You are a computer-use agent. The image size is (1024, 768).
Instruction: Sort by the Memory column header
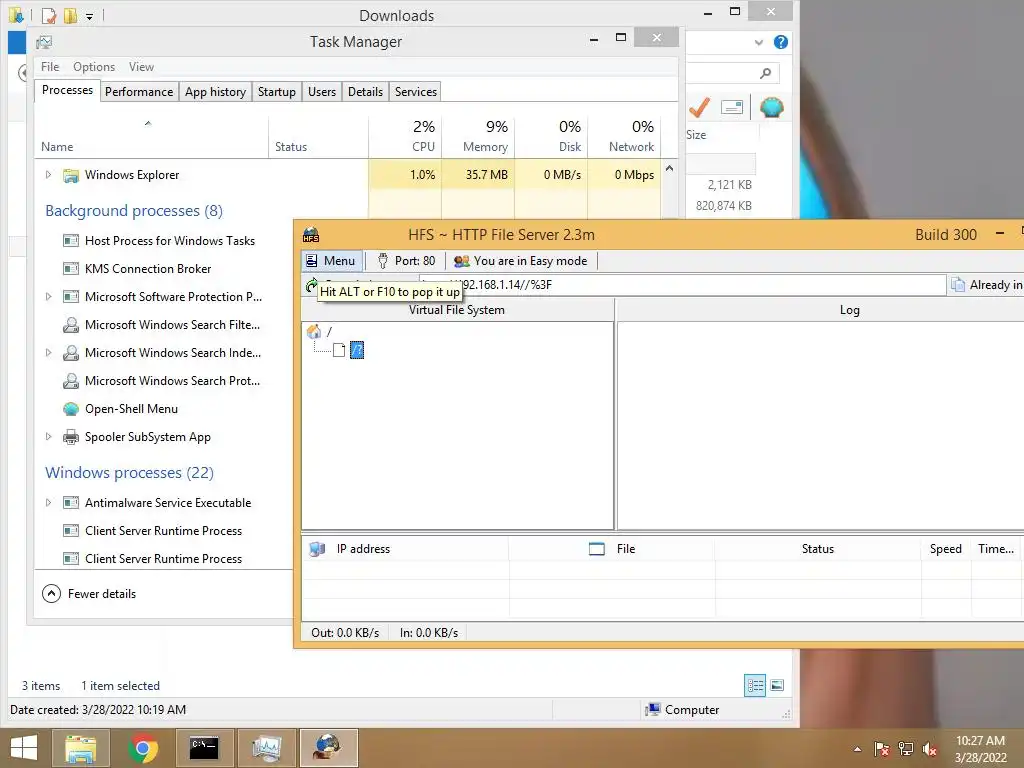(479, 136)
